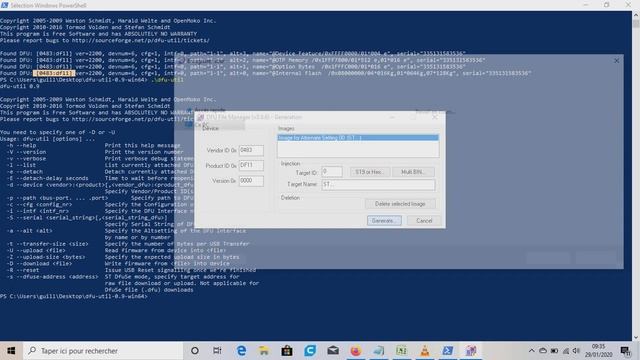
Task: Switch to VLC media player on the taskbar
Action: 424,351
